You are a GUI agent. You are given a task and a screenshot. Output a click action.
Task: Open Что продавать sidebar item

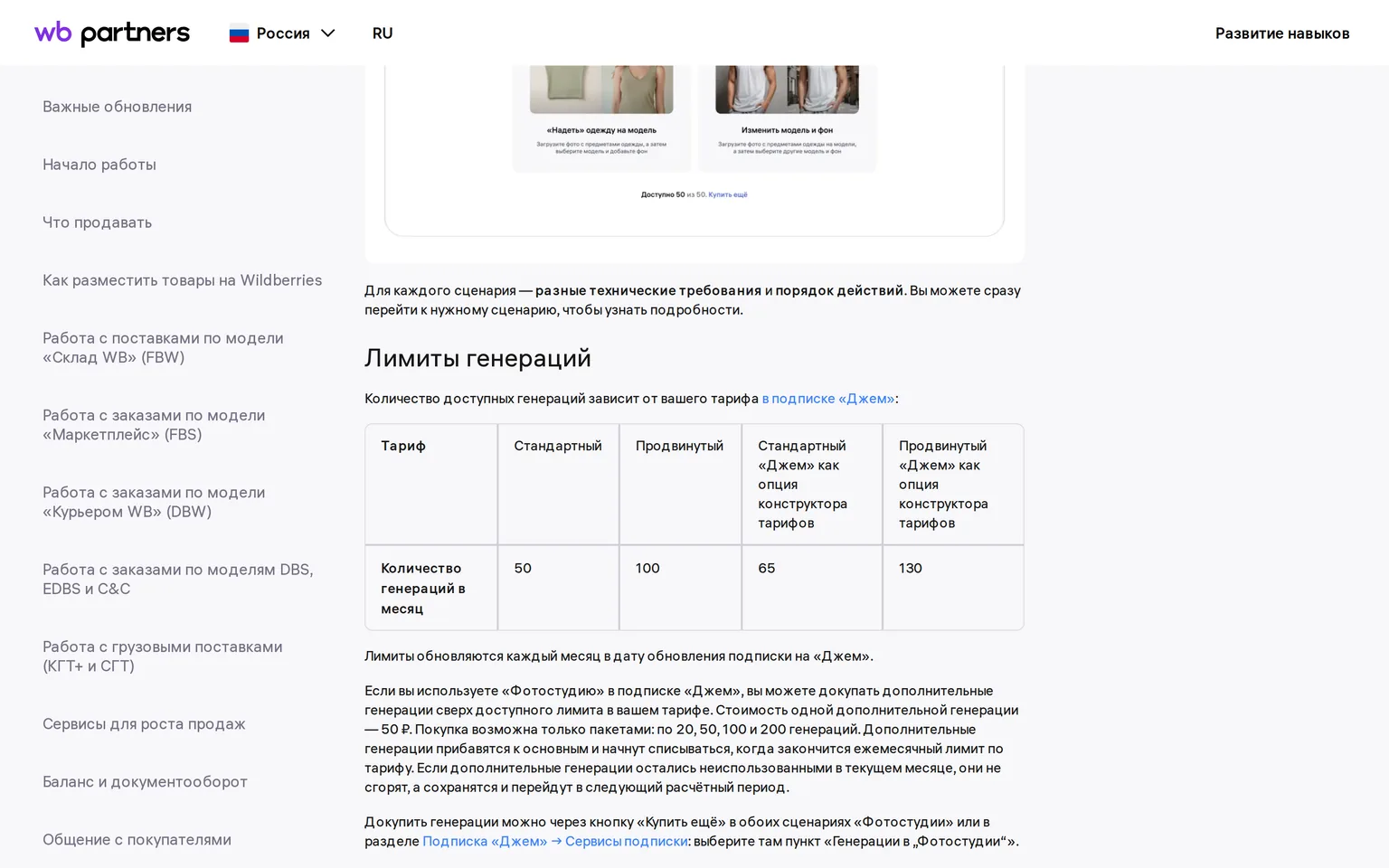(98, 222)
